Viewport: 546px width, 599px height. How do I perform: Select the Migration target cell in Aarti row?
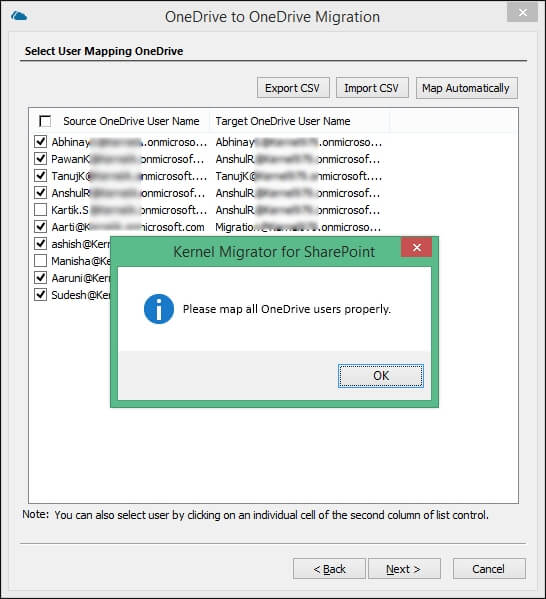click(298, 227)
